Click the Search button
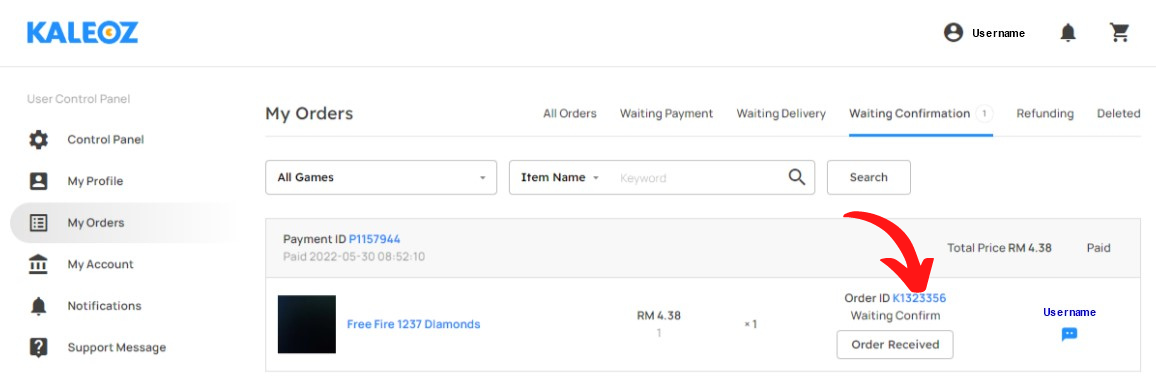Screen dimensions: 1156x382 (x=868, y=178)
